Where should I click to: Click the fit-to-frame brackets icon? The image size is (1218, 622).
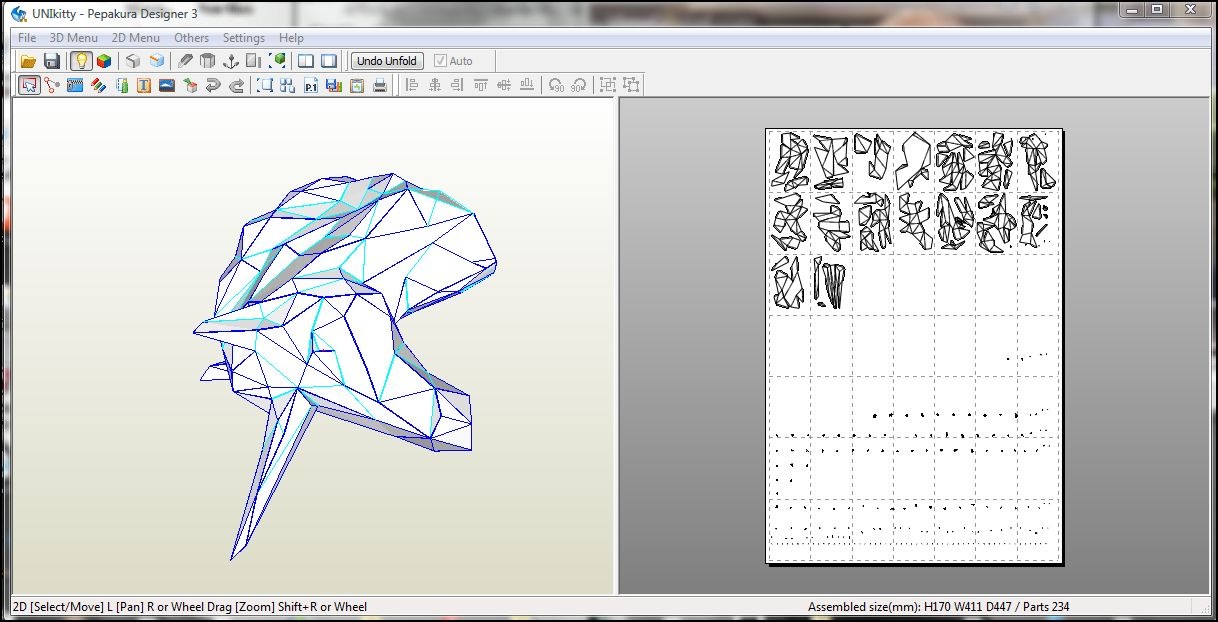[265, 85]
